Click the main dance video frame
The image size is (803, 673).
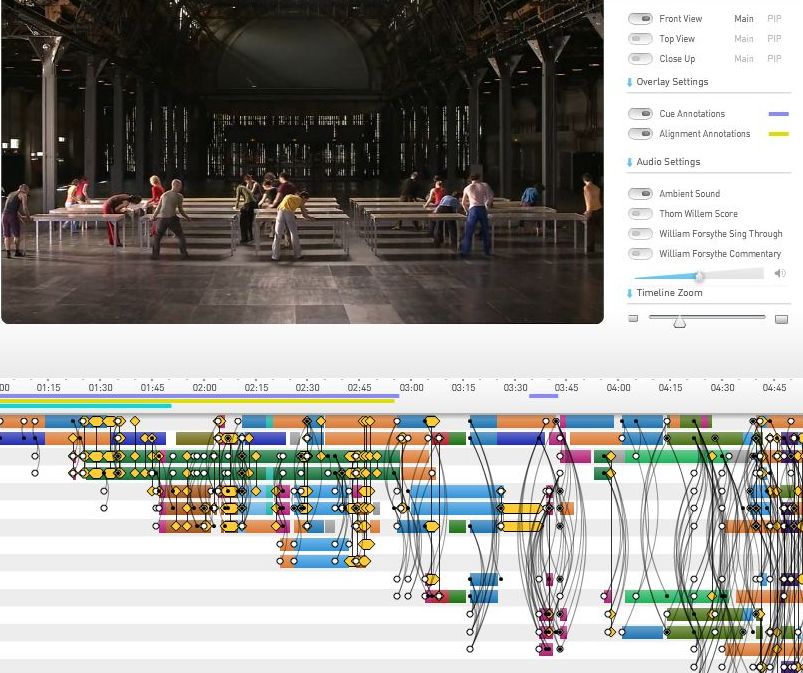pyautogui.click(x=302, y=161)
